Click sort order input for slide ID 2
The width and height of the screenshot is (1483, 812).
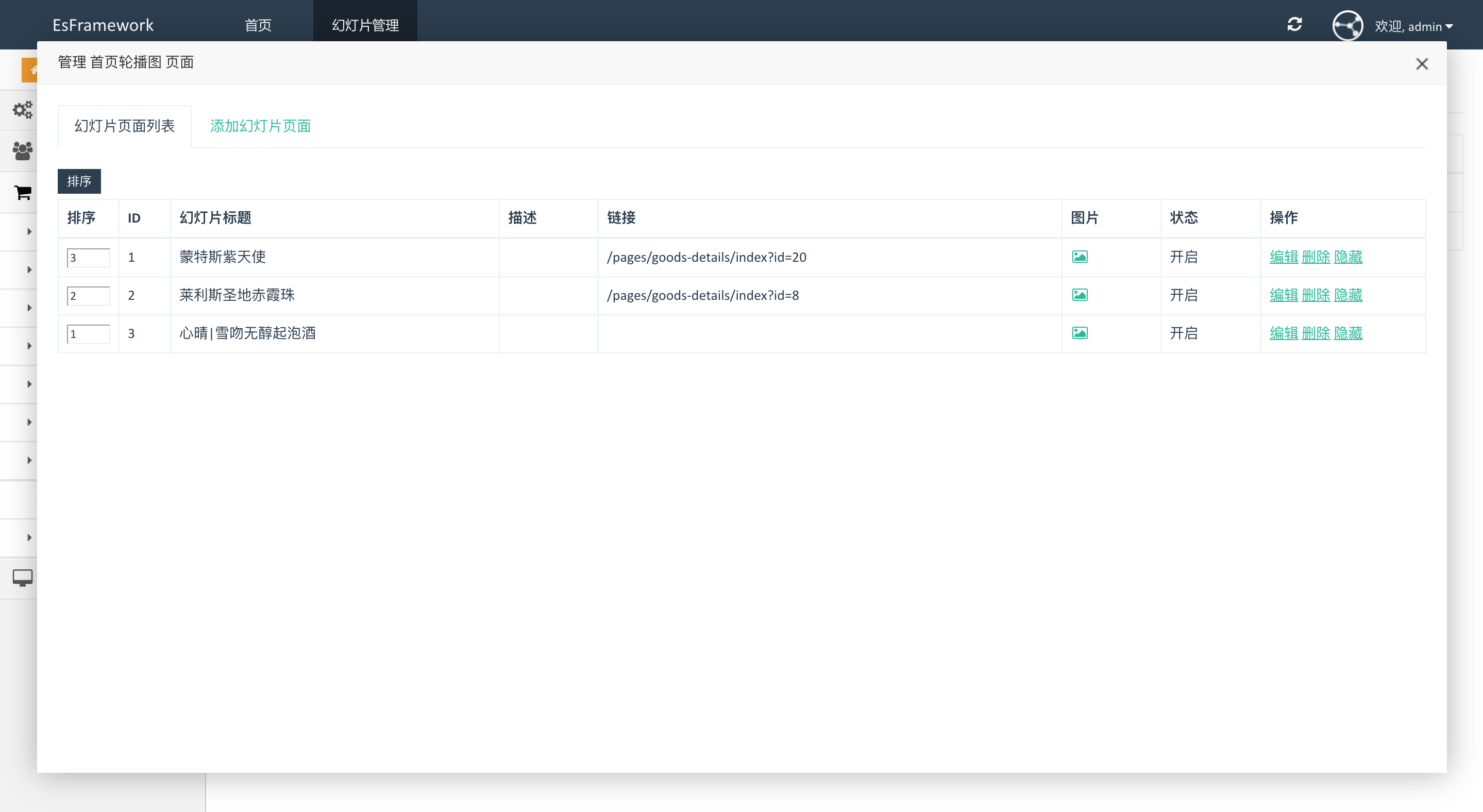click(88, 296)
